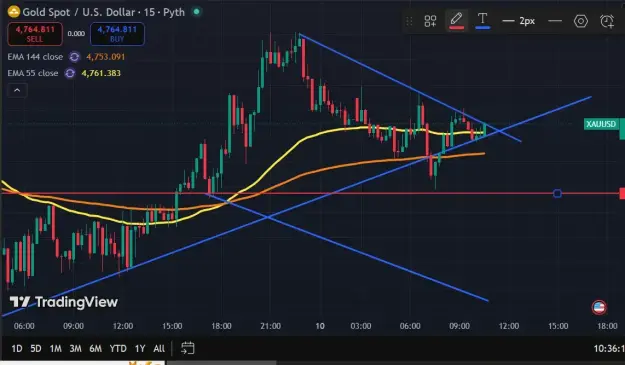Open the drawing templates icon

[430, 21]
